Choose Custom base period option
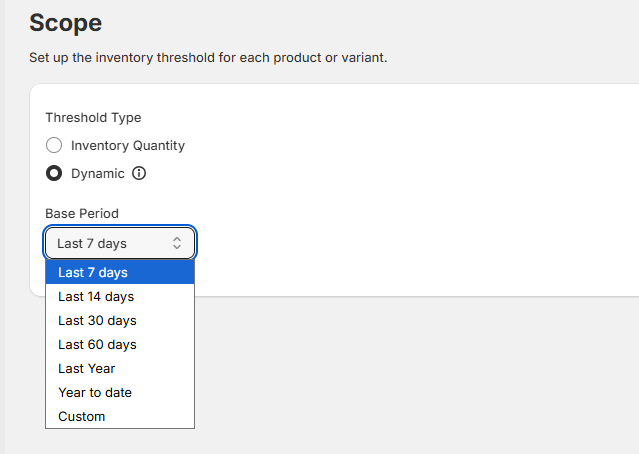The image size is (639, 454). 120,416
